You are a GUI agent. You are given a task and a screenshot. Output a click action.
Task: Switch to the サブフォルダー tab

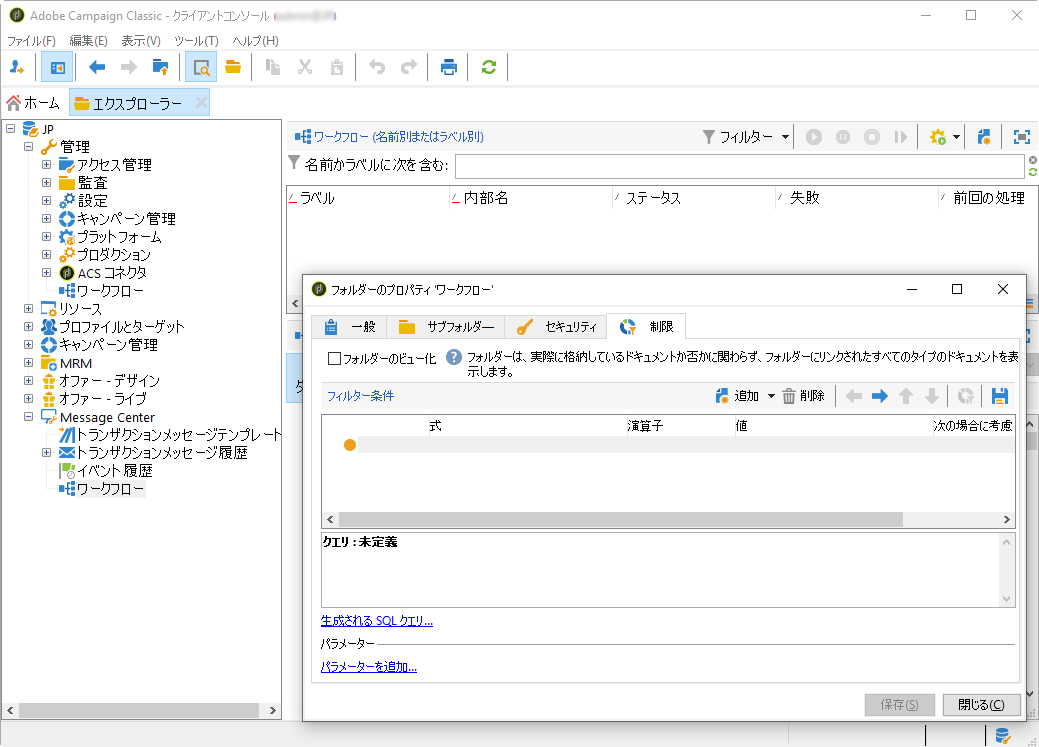click(446, 327)
